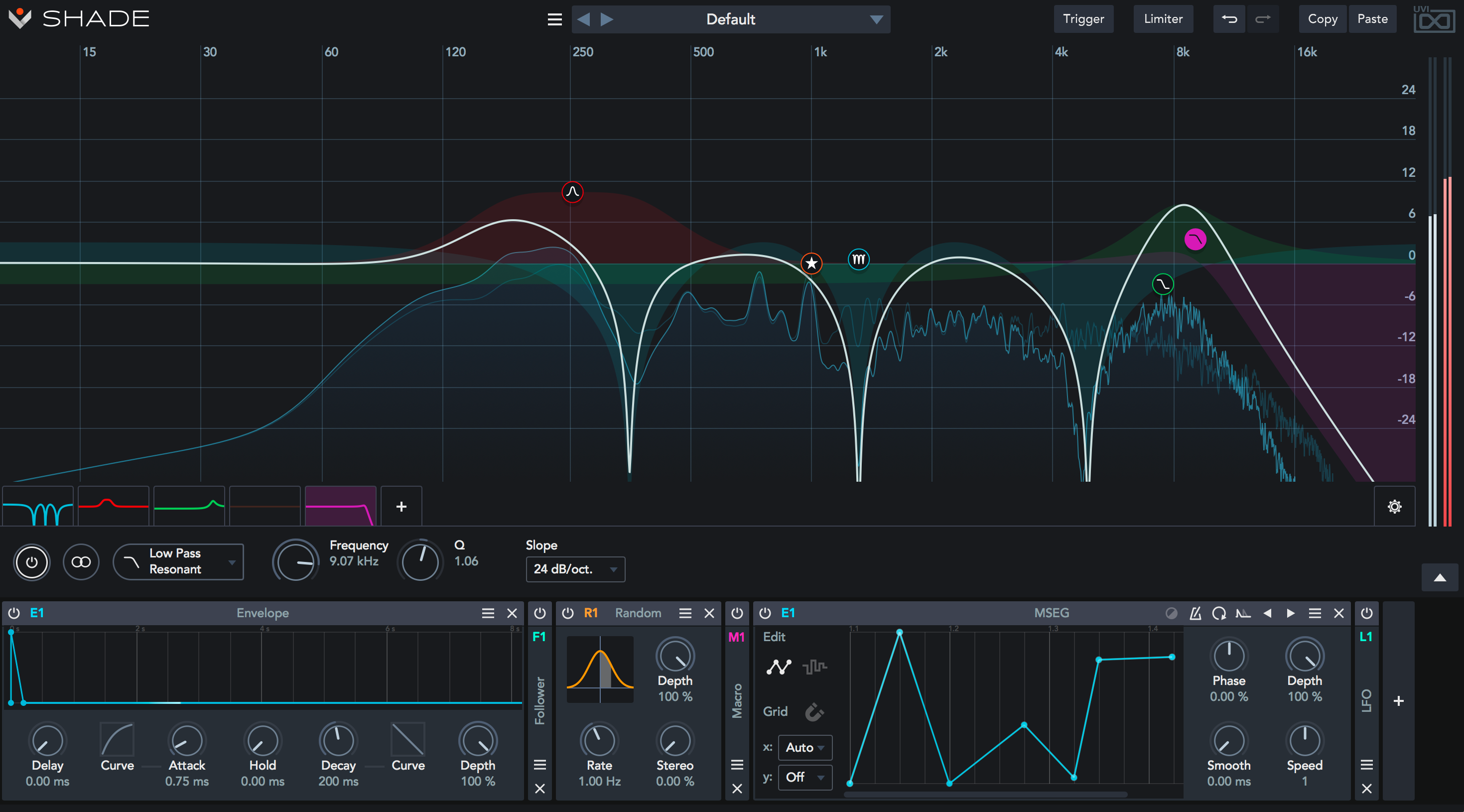This screenshot has height=812, width=1464.
Task: Toggle the MSEG Grid snap magnet
Action: pyautogui.click(x=814, y=711)
